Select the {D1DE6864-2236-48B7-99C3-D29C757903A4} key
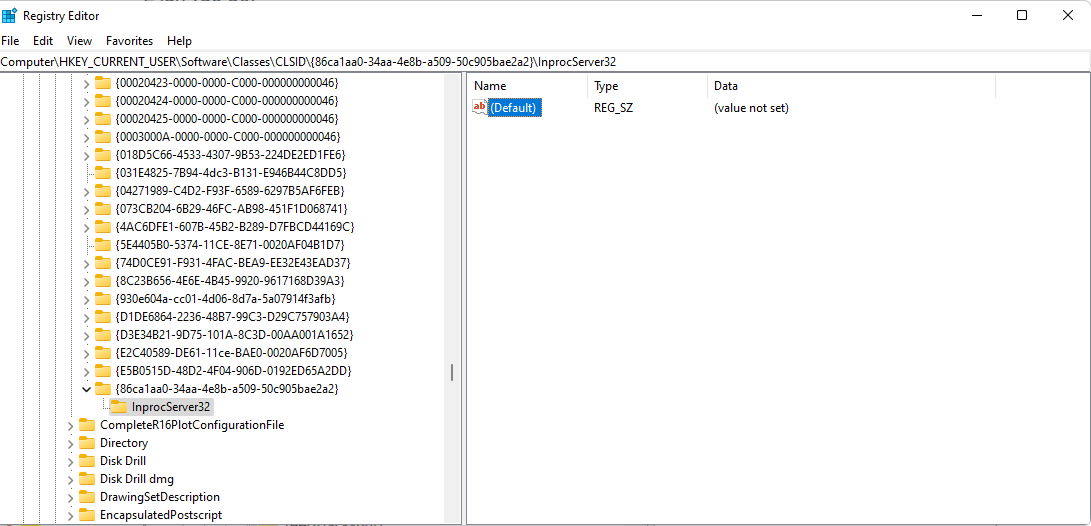 [x=232, y=317]
